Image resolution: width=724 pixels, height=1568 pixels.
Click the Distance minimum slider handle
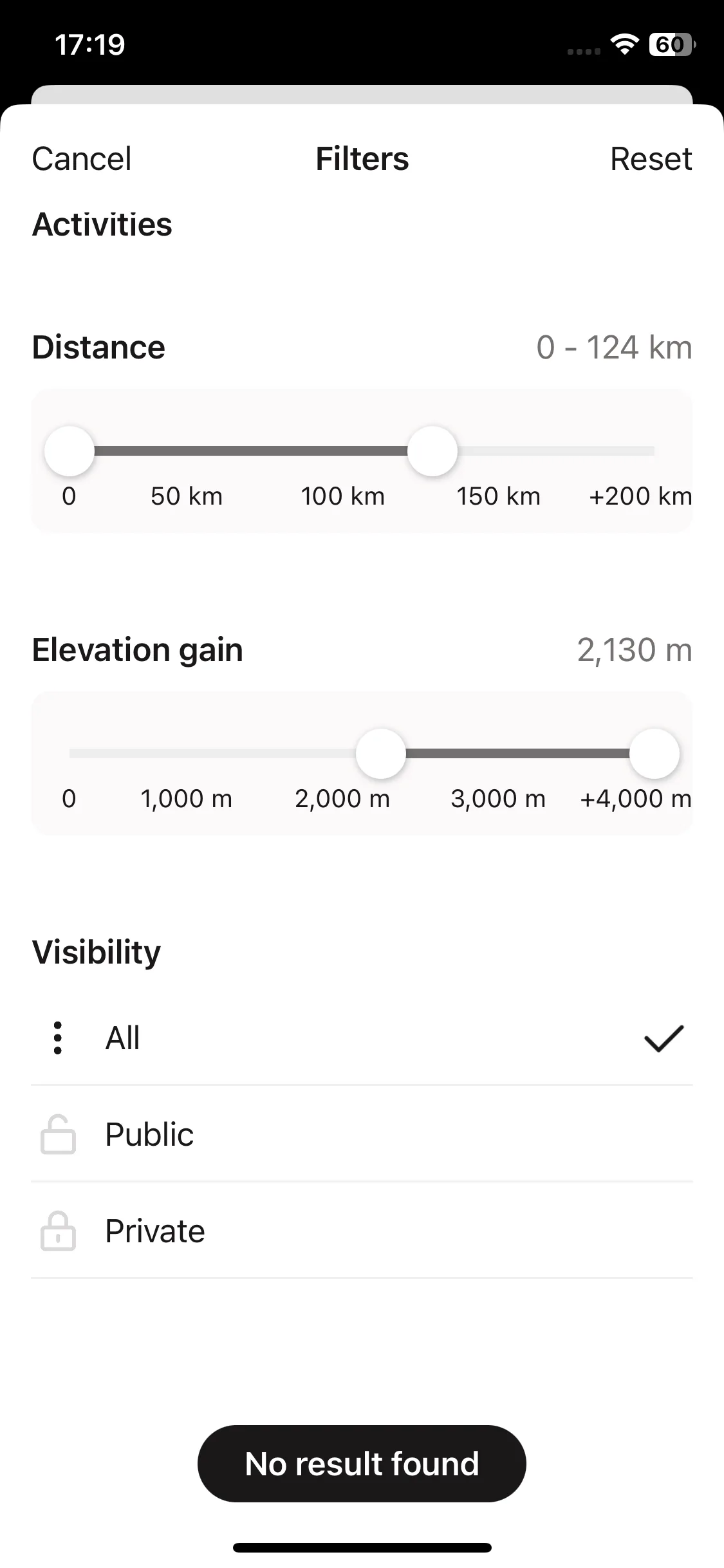click(70, 451)
